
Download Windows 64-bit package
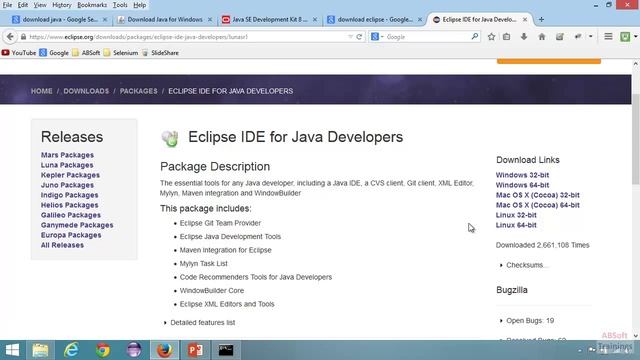coord(522,185)
